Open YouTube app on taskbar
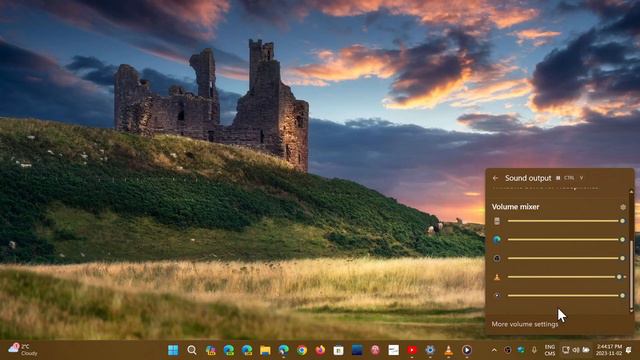This screenshot has width=640, height=360. tap(412, 350)
